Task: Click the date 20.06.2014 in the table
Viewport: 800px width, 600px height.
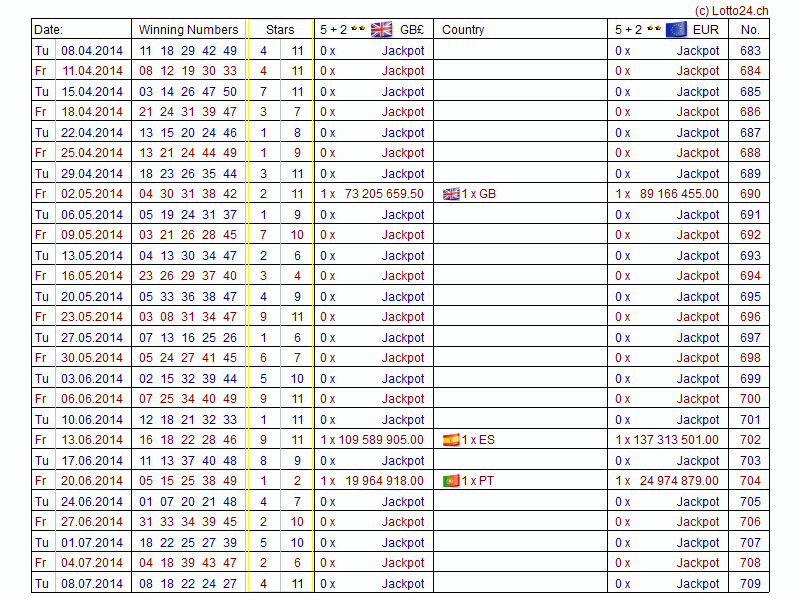Action: click(92, 481)
